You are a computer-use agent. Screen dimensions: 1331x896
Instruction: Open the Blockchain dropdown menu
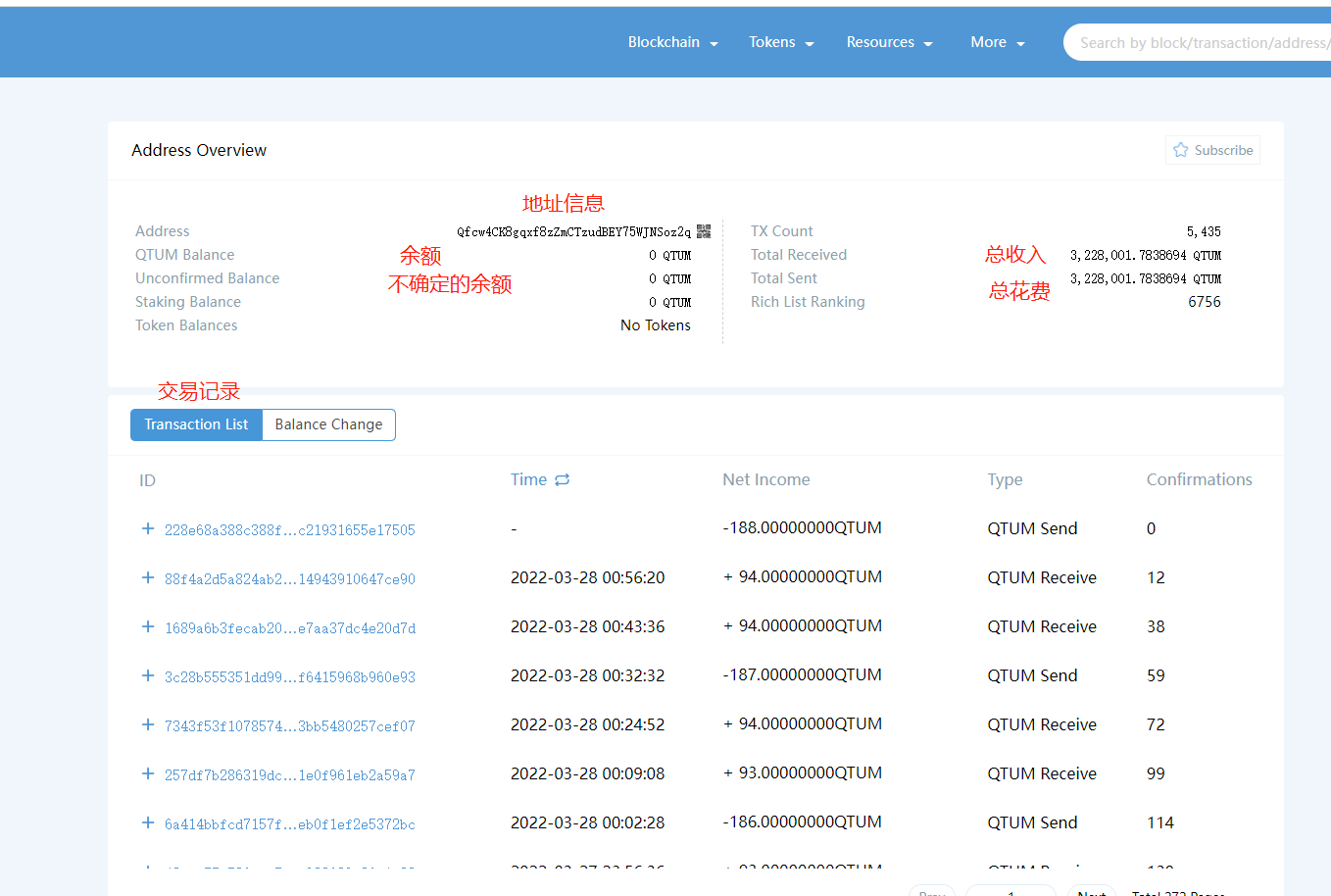pos(672,42)
